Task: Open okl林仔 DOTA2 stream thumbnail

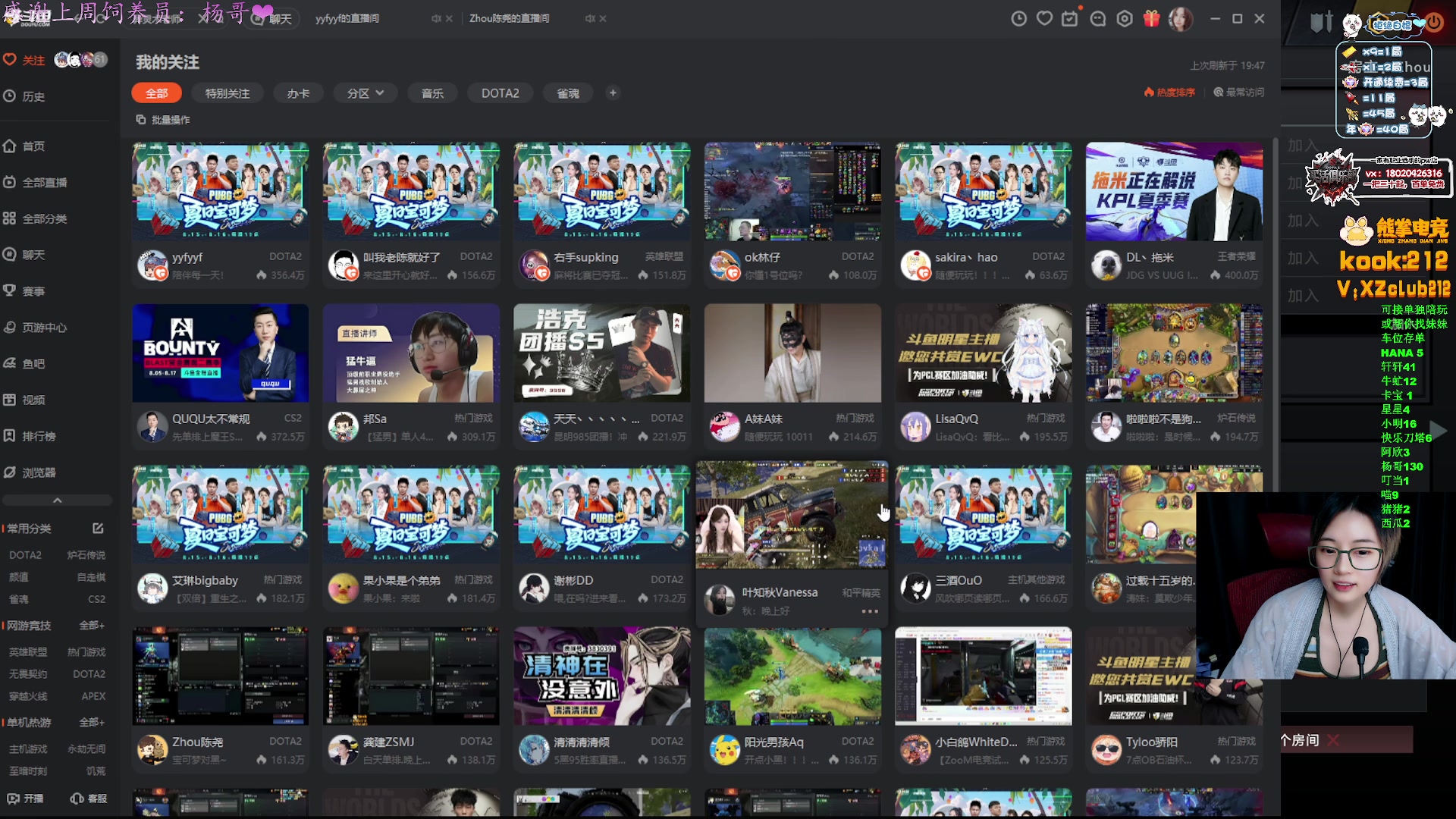Action: (x=792, y=191)
